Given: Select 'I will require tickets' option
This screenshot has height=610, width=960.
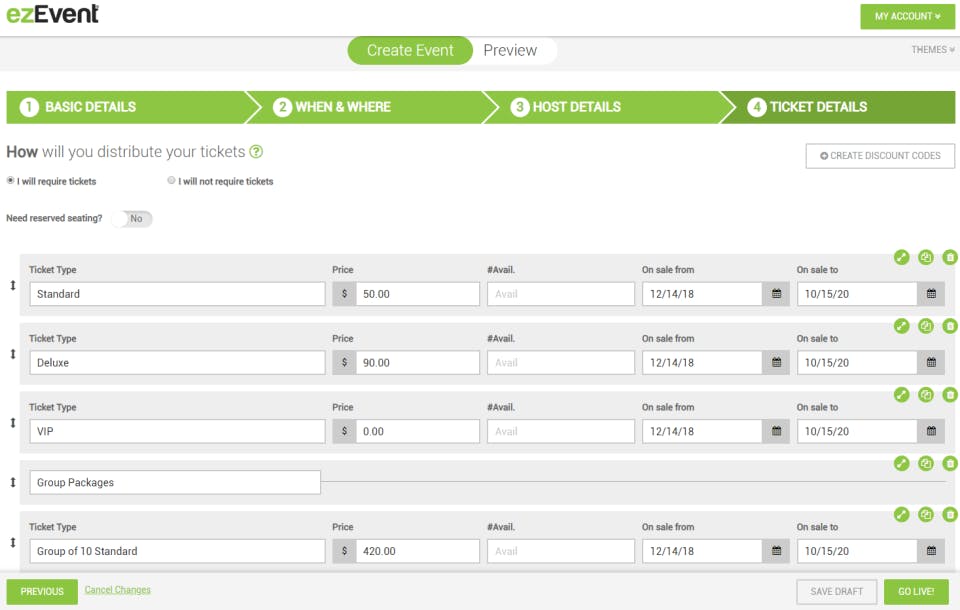Looking at the screenshot, I should click(10, 181).
